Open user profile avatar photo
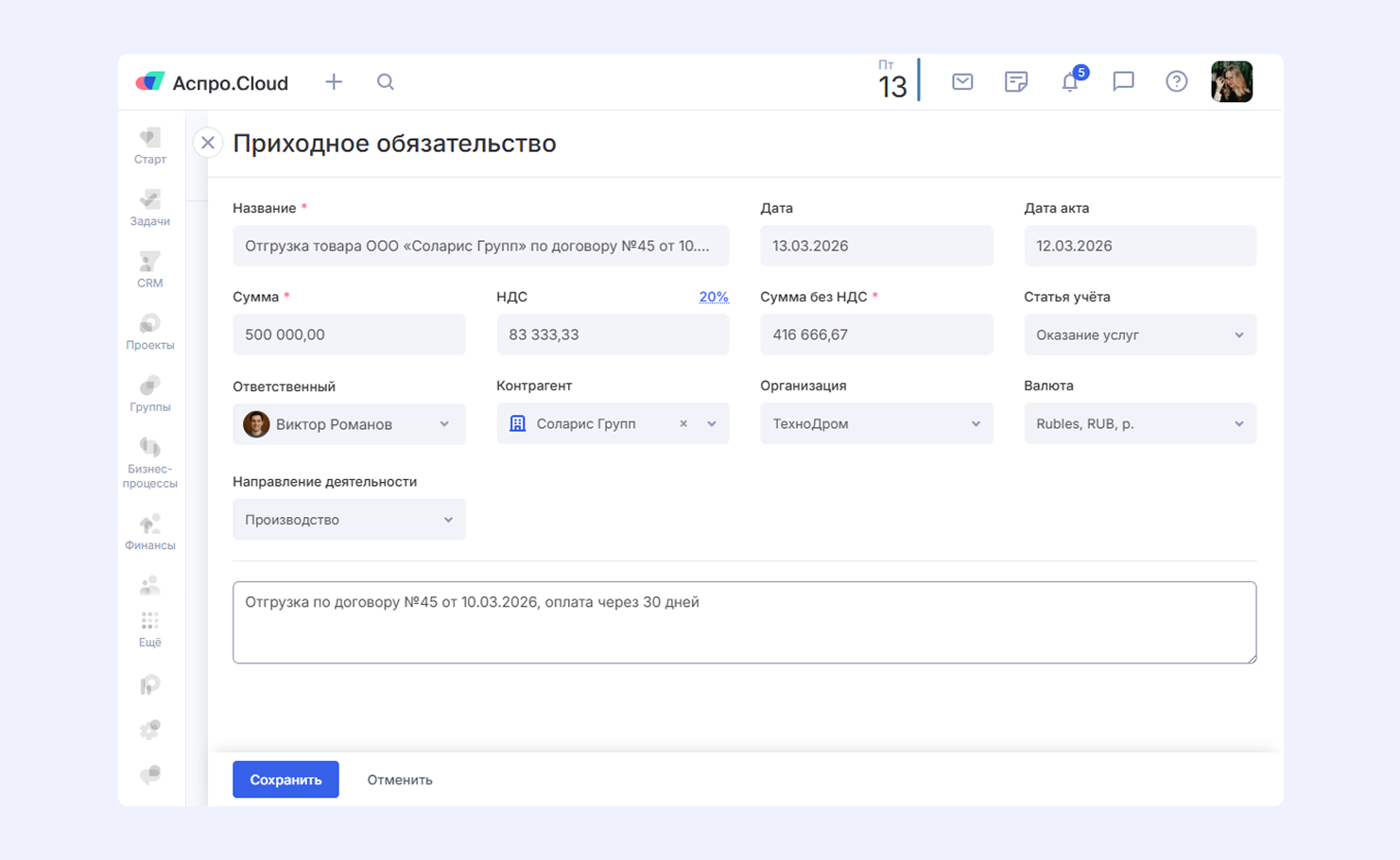The image size is (1400, 860). (x=1232, y=82)
